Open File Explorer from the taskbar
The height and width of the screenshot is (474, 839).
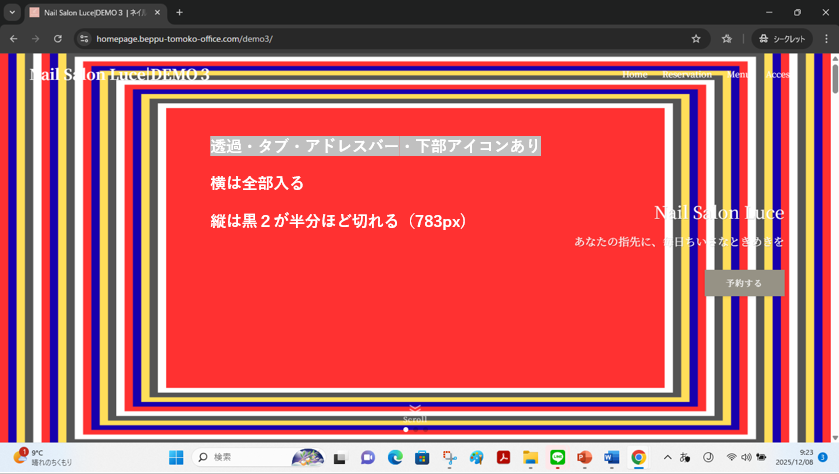coord(530,457)
